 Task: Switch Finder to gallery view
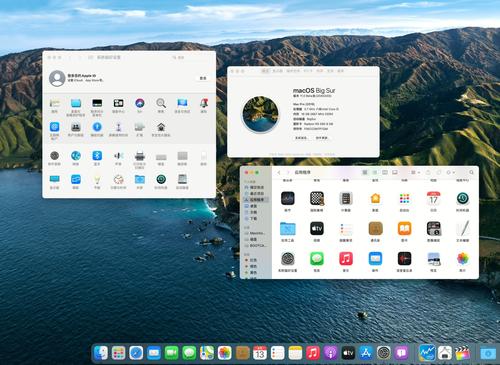(395, 172)
